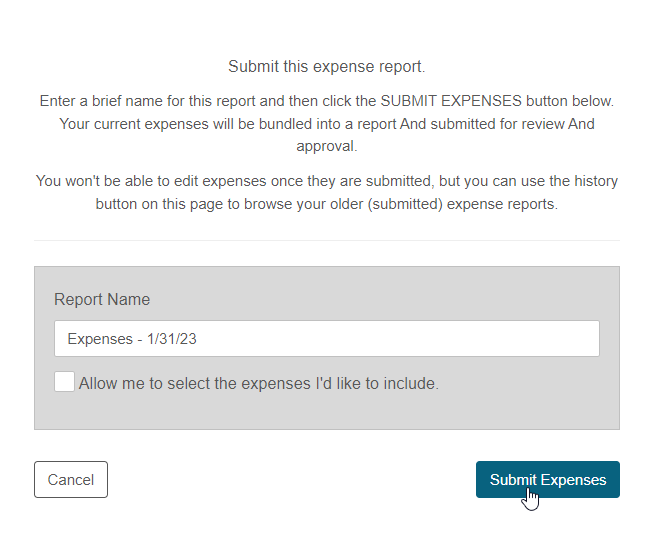Click the words 'I'd like to include' beside the checkbox
Image resolution: width=665 pixels, height=550 pixels.
coord(377,383)
